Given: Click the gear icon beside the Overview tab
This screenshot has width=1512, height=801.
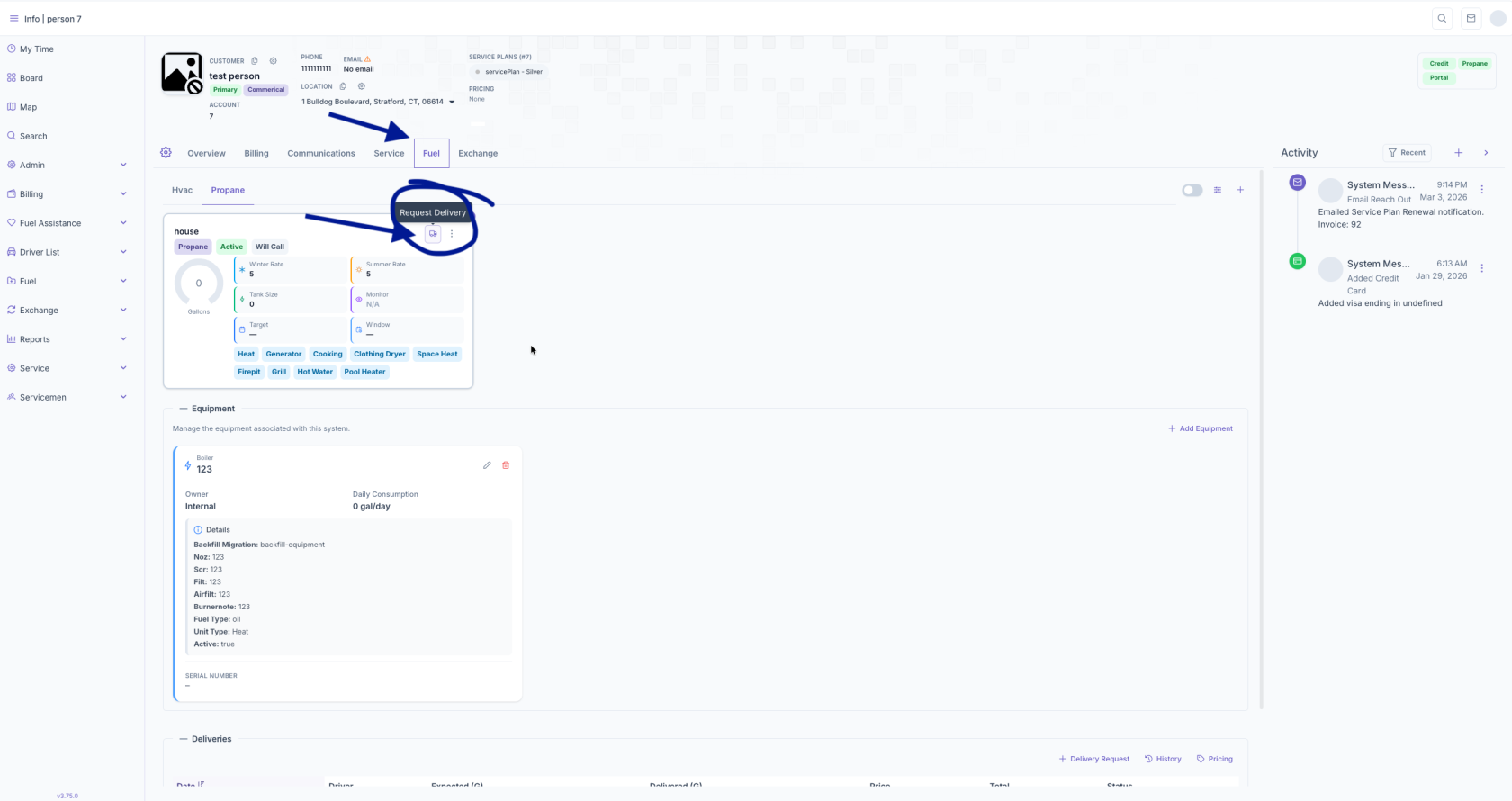Looking at the screenshot, I should click(166, 153).
